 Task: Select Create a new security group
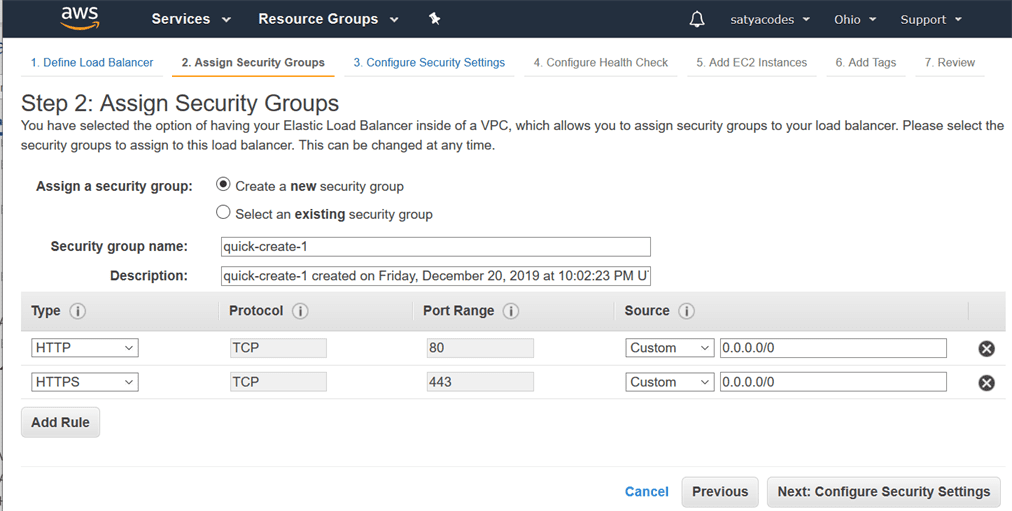pos(224,185)
